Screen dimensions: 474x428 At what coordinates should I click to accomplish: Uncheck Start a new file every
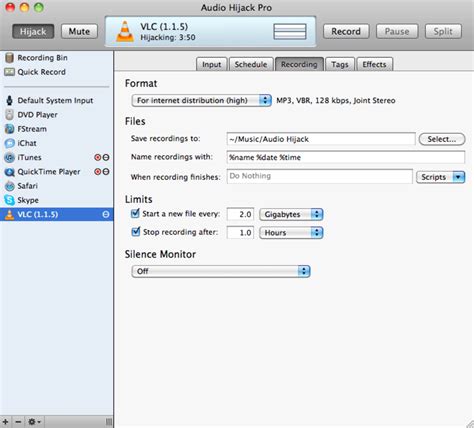135,213
